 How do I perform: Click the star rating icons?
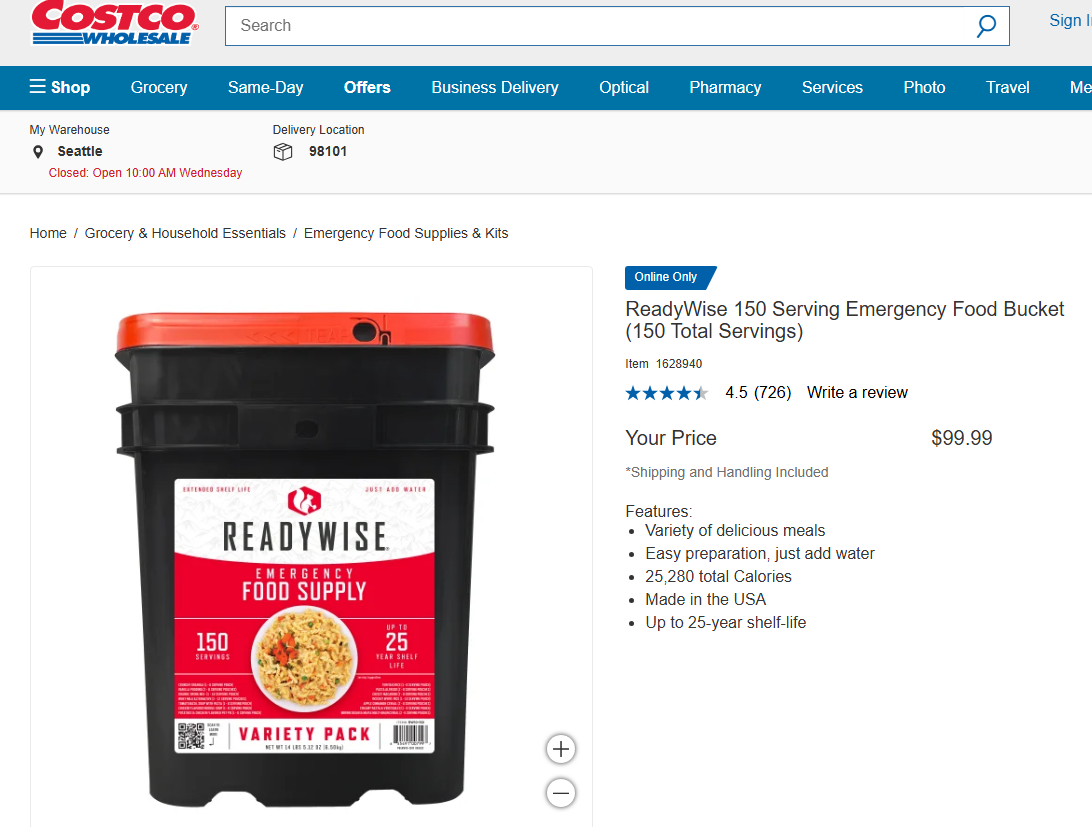click(666, 393)
